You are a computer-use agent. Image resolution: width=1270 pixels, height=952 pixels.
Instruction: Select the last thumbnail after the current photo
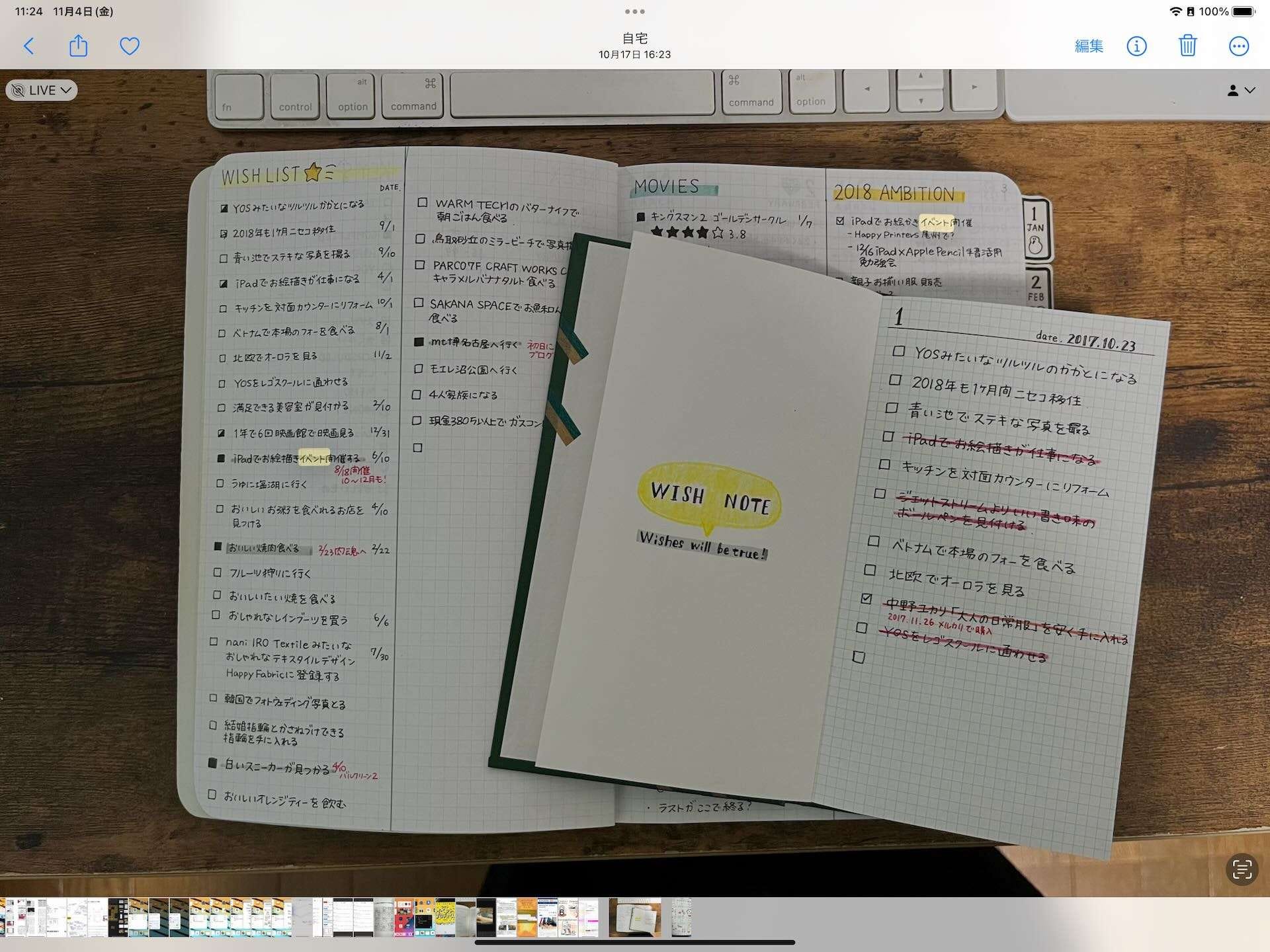681,917
